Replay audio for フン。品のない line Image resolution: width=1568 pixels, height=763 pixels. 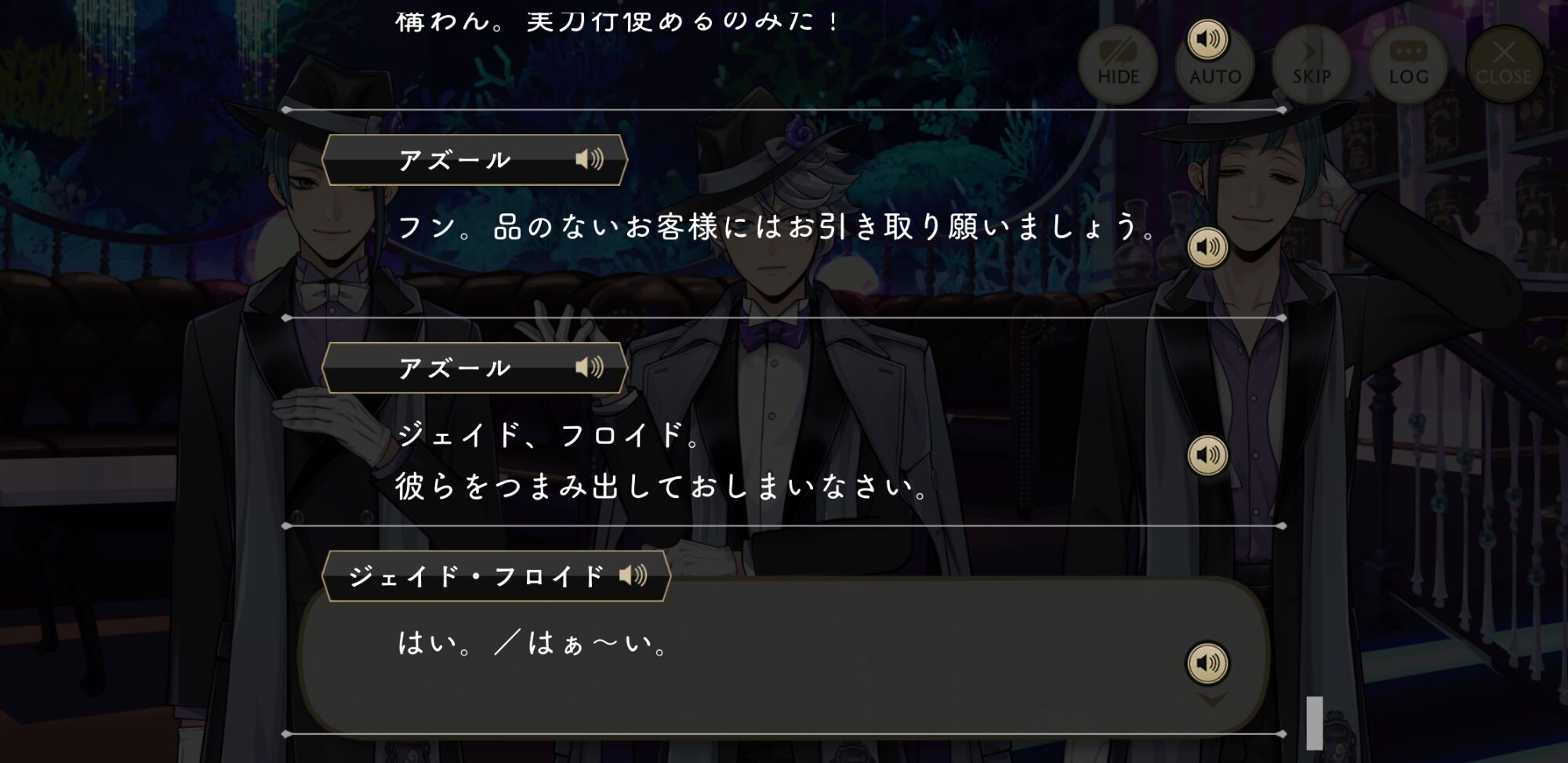click(1207, 247)
